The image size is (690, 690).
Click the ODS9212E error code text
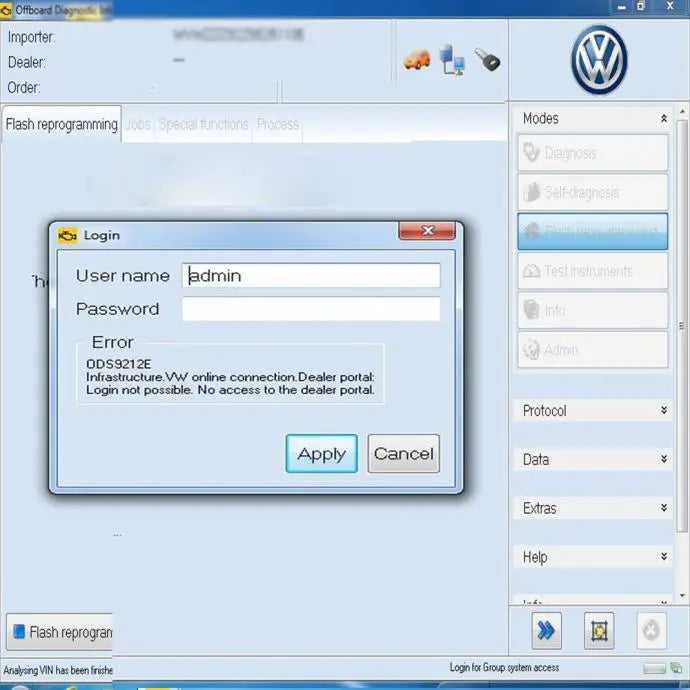(x=118, y=364)
